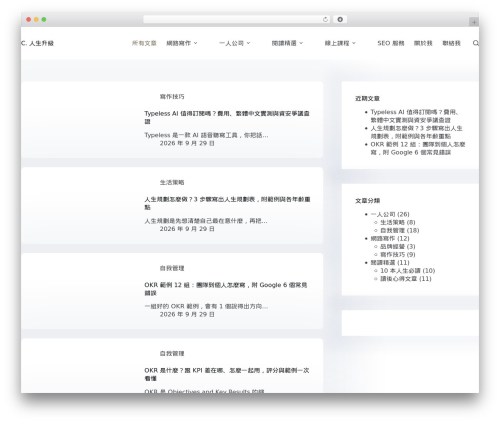Screen dimensions: 500x423
Task: Close the browser window with the red button
Action: pyautogui.click(x=29, y=19)
